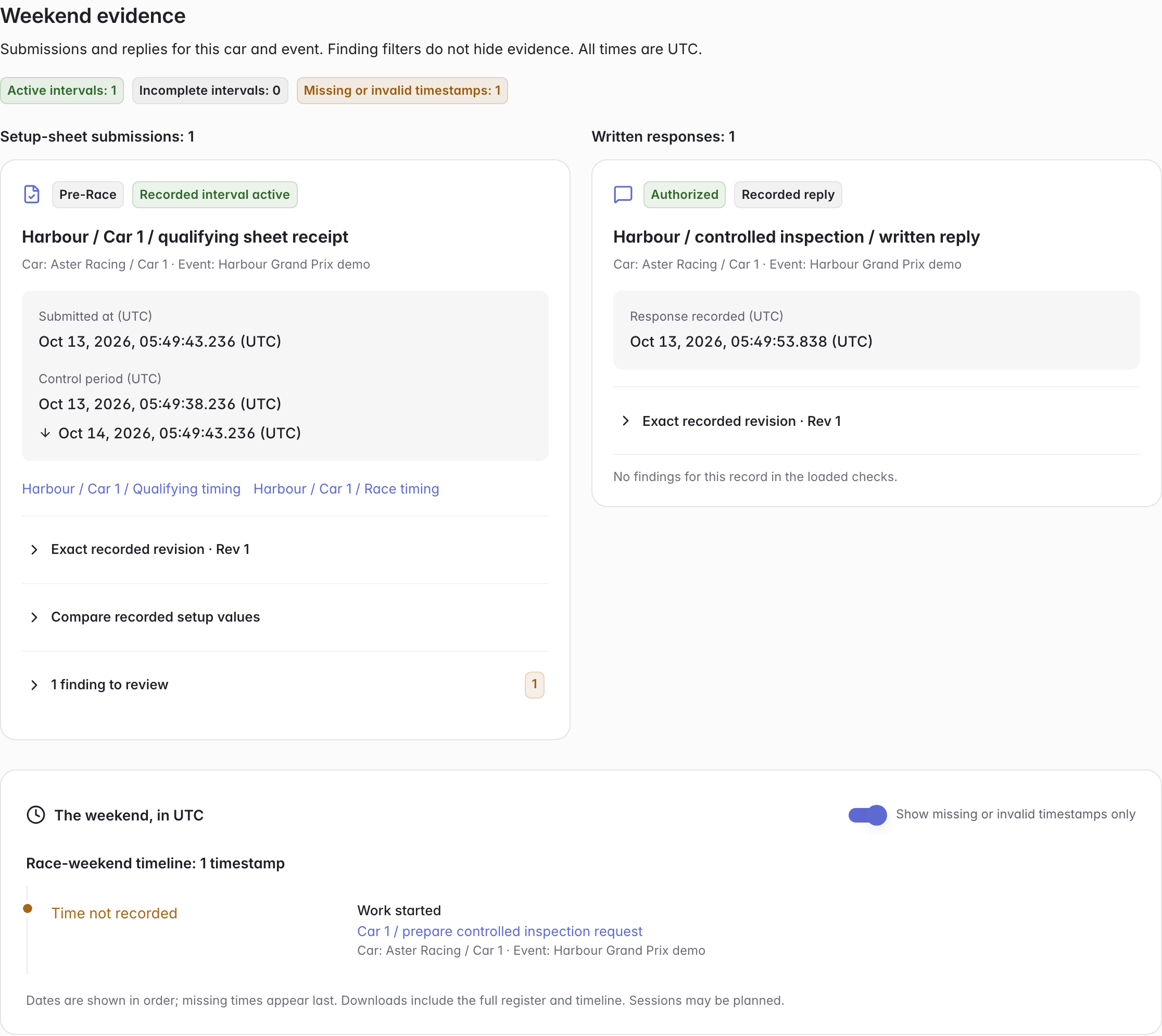Click Written responses: 1 heading
Viewport: 1162px width, 1036px height.
coord(663,136)
